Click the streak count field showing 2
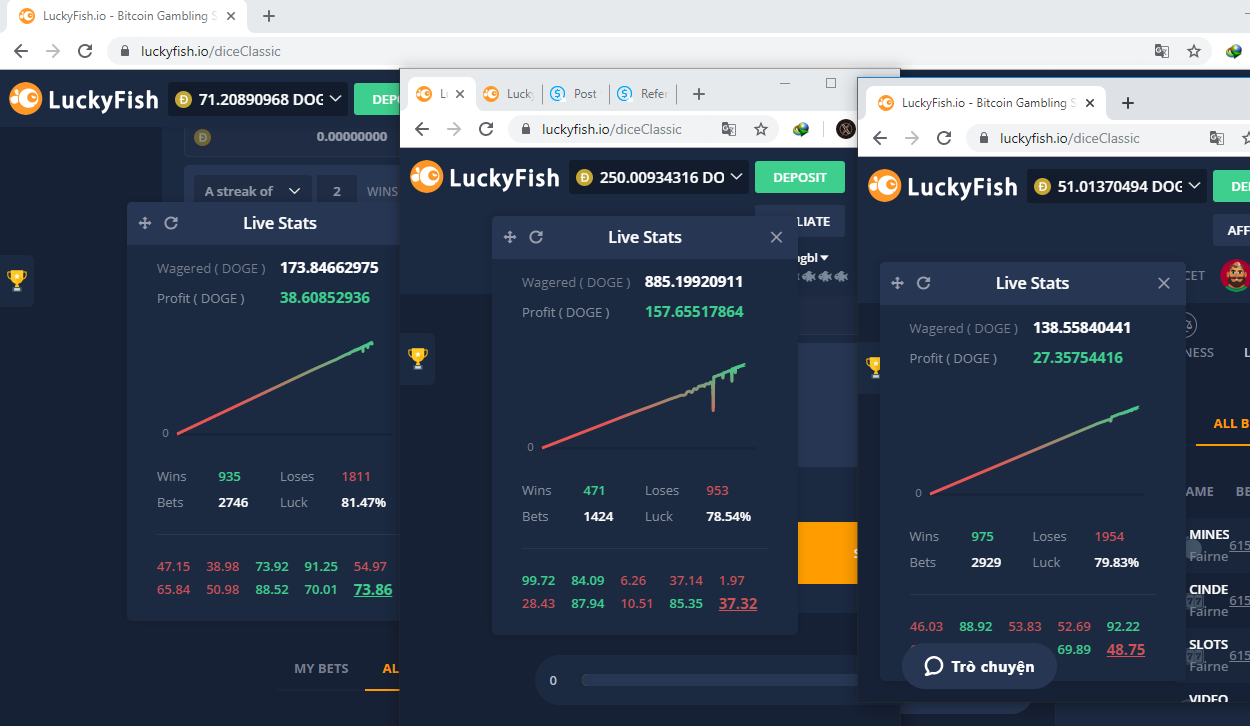Screen dimensions: 1250x726 pyautogui.click(x=337, y=191)
